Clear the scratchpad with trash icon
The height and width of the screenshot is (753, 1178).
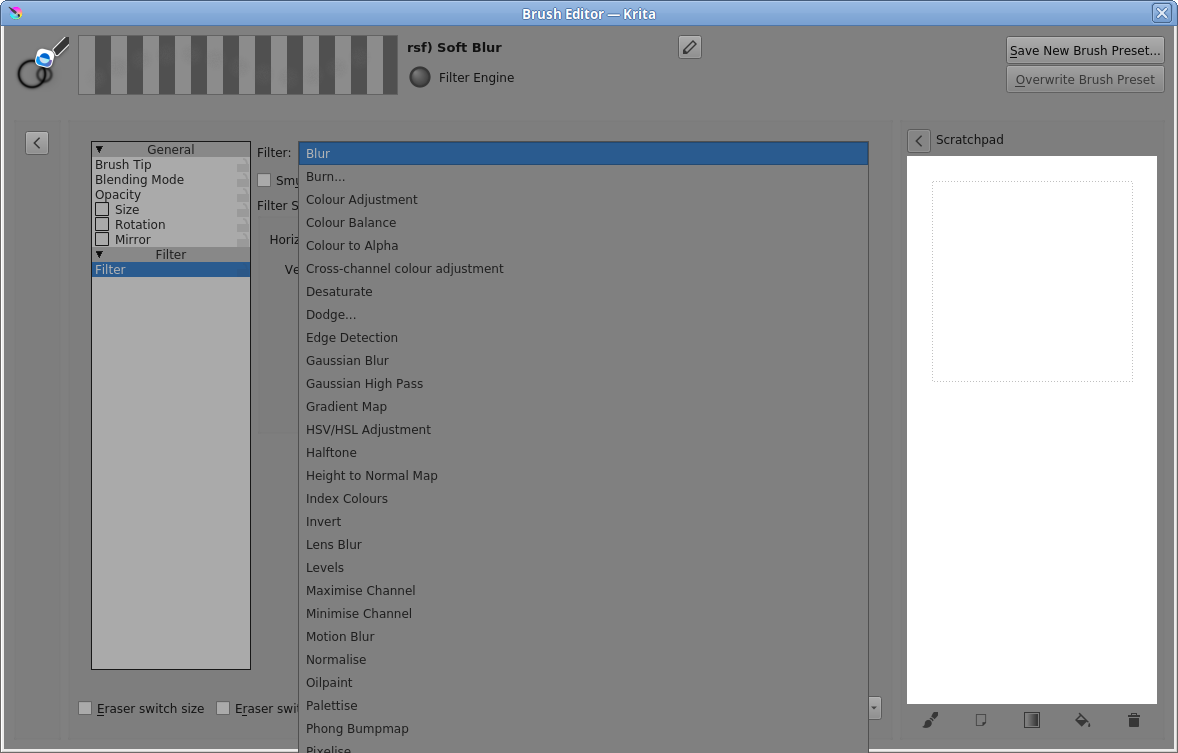tap(1134, 720)
